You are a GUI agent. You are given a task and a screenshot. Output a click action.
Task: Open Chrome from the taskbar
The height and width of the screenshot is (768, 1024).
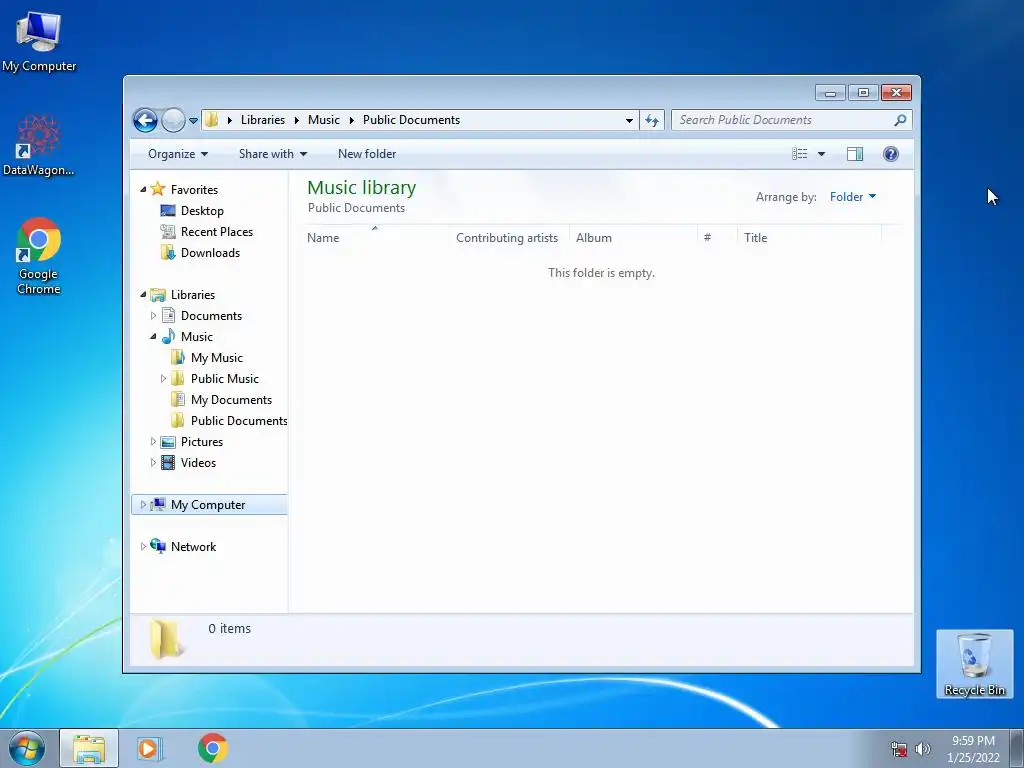pyautogui.click(x=212, y=748)
